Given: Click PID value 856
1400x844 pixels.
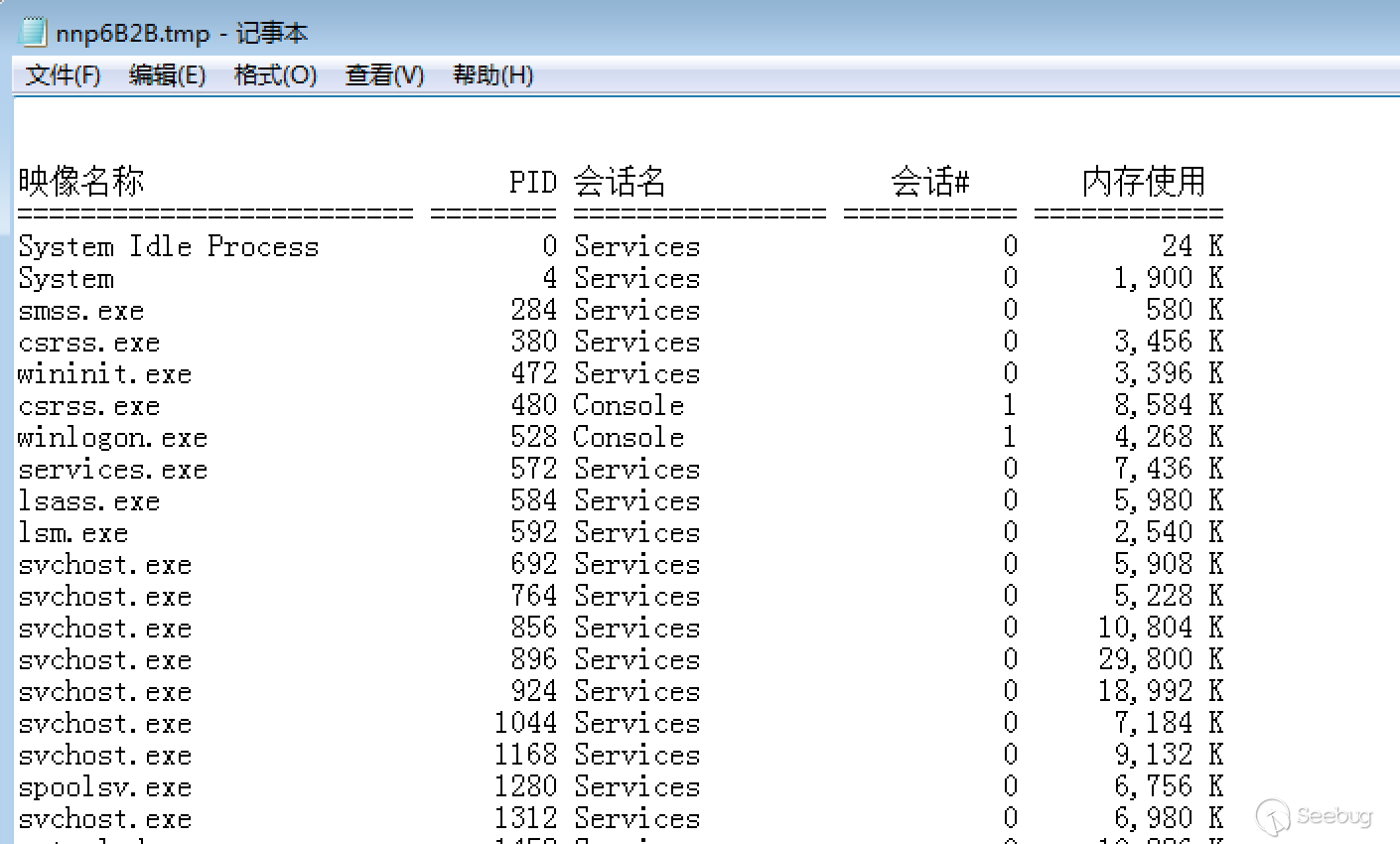Looking at the screenshot, I should coord(534,628).
